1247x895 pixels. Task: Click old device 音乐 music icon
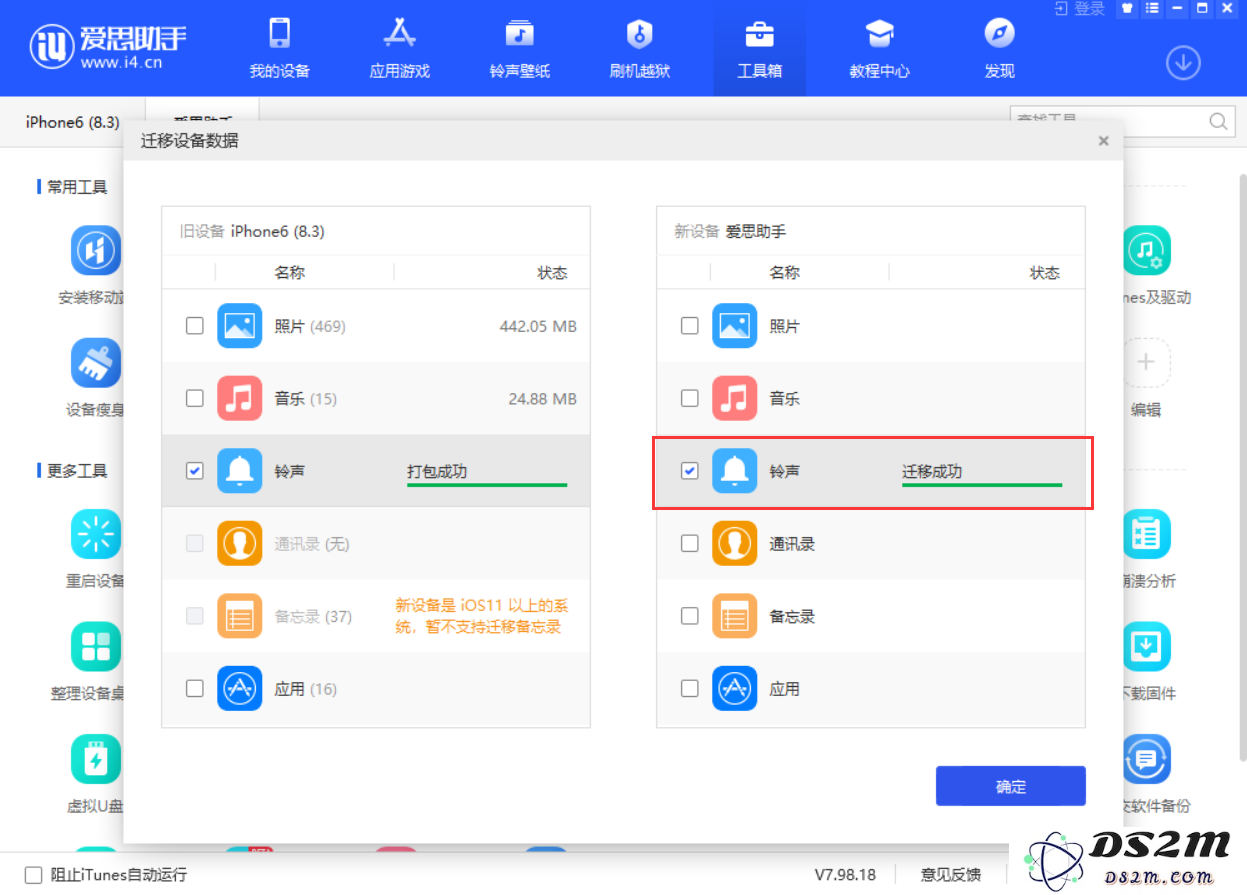point(240,398)
